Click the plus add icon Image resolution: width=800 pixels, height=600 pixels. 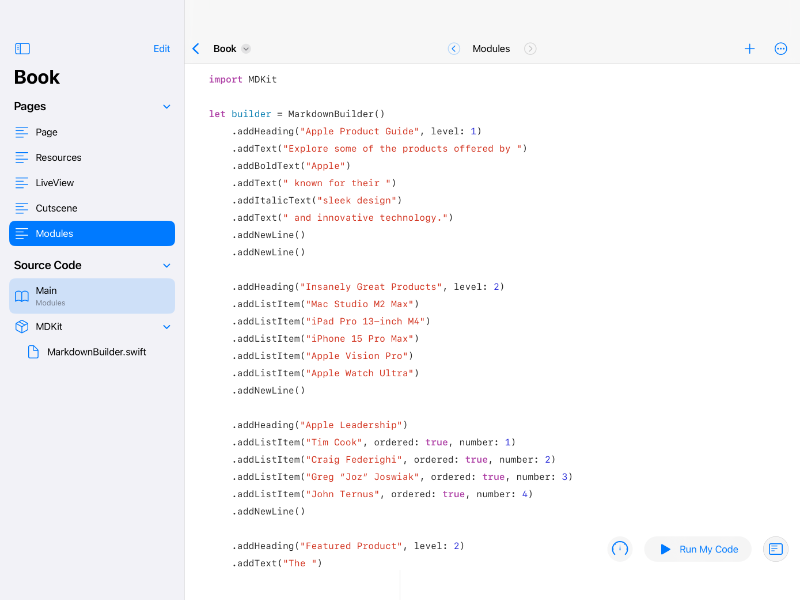(749, 48)
